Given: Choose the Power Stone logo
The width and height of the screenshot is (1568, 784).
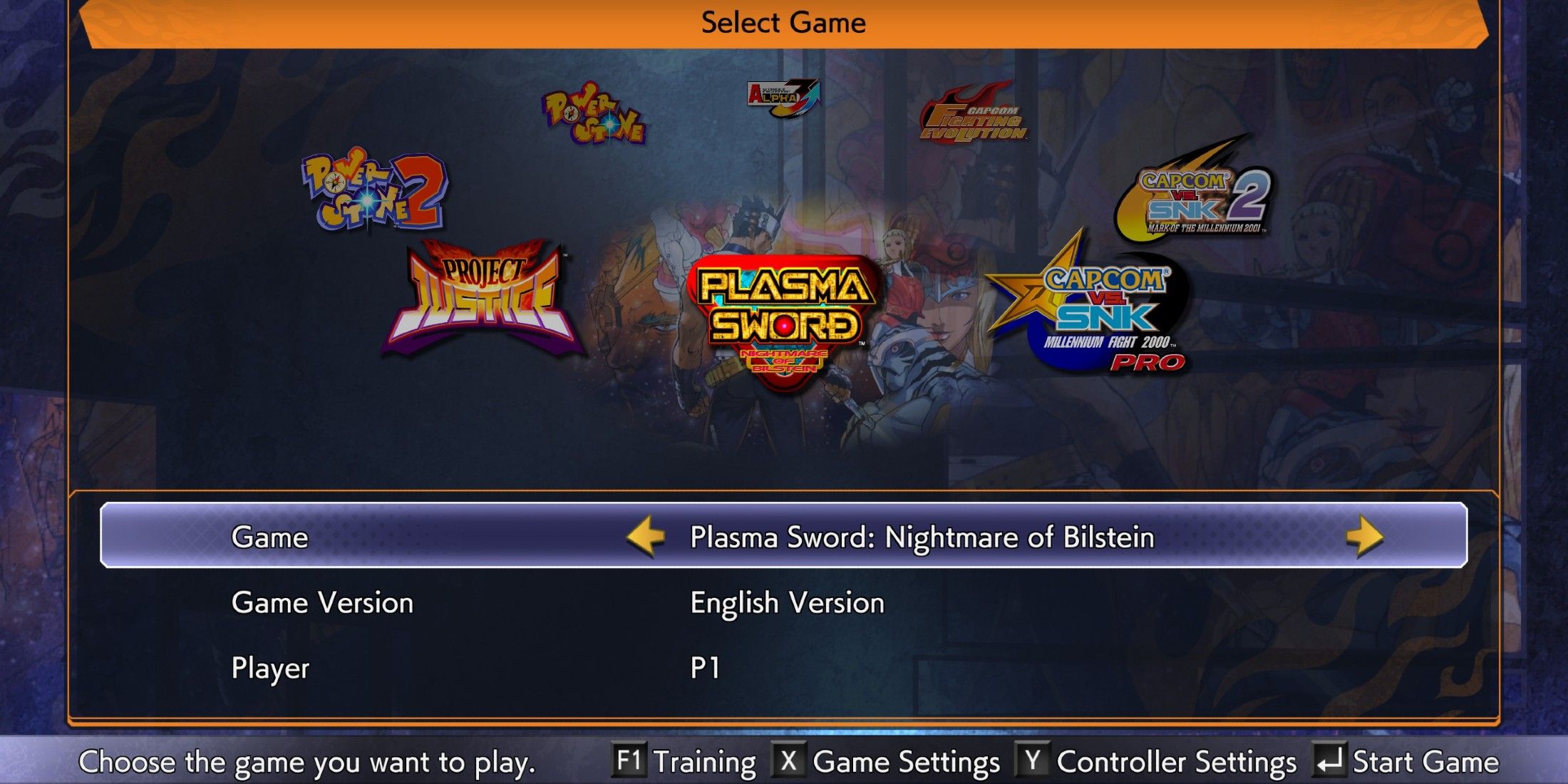Looking at the screenshot, I should [x=594, y=113].
